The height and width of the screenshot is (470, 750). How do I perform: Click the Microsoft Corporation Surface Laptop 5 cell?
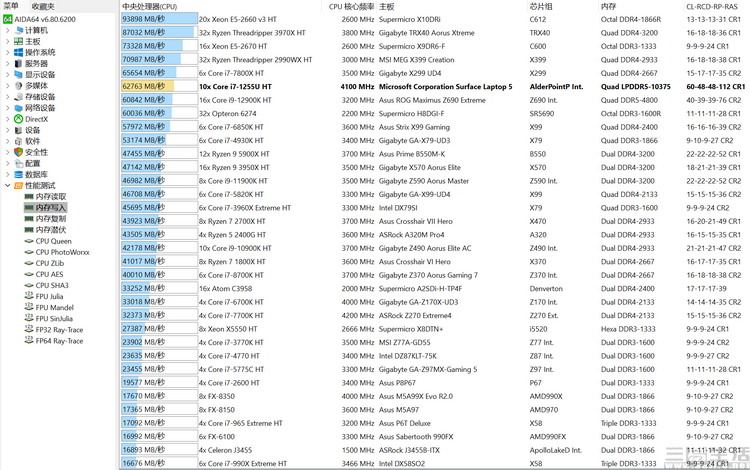point(445,87)
